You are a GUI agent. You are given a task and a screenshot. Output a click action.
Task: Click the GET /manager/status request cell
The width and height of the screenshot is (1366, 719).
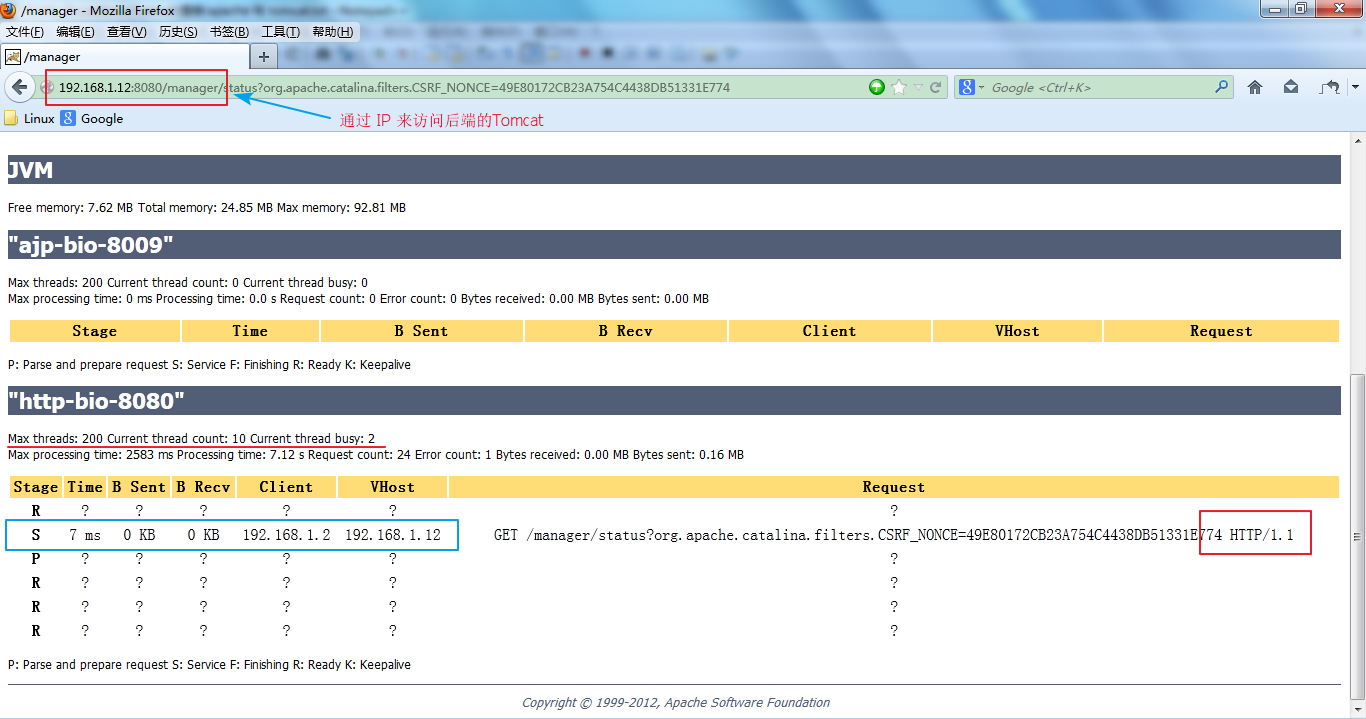(894, 535)
